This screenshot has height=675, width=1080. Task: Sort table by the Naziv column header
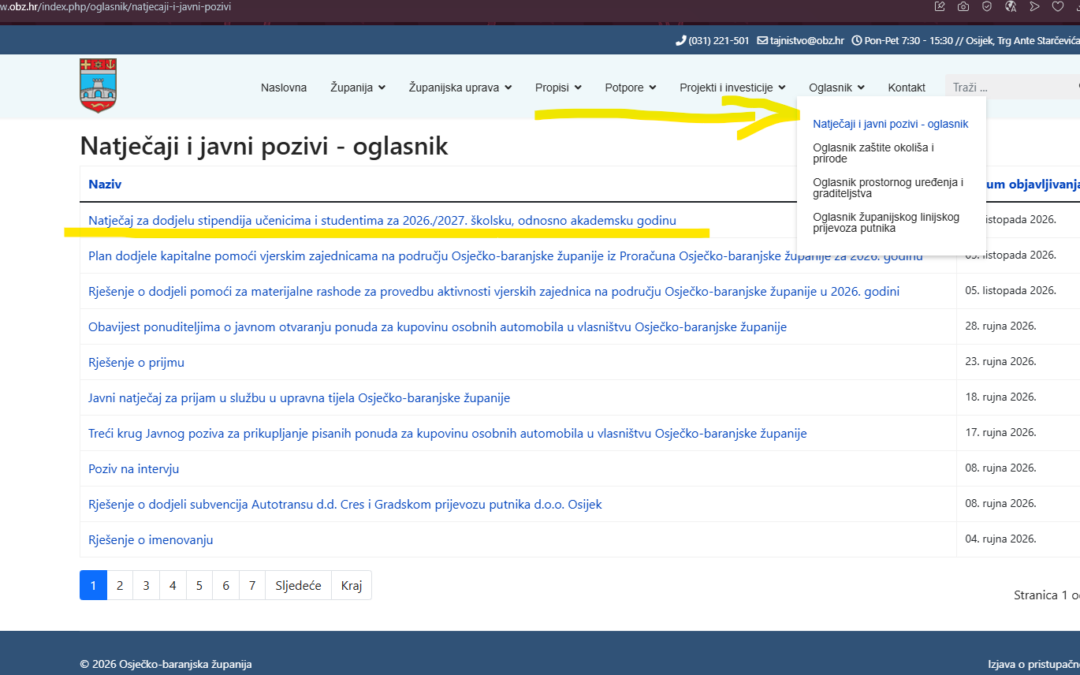[x=105, y=184]
